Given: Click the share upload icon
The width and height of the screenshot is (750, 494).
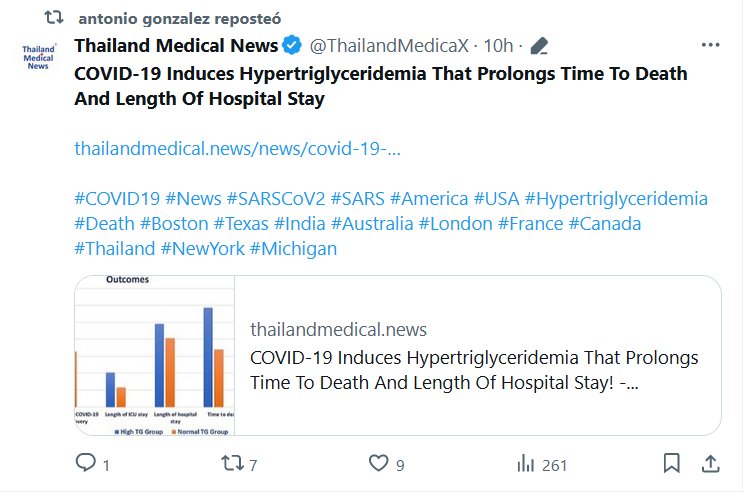Looking at the screenshot, I should [x=711, y=464].
